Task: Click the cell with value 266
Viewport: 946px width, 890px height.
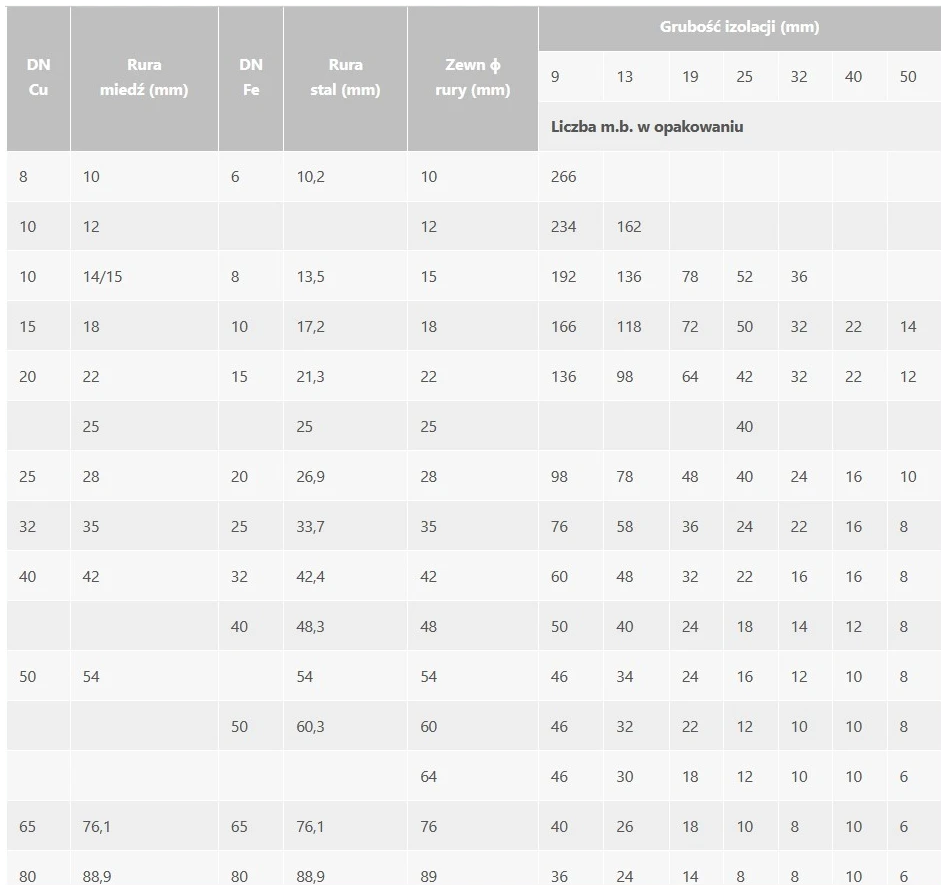Action: click(564, 177)
